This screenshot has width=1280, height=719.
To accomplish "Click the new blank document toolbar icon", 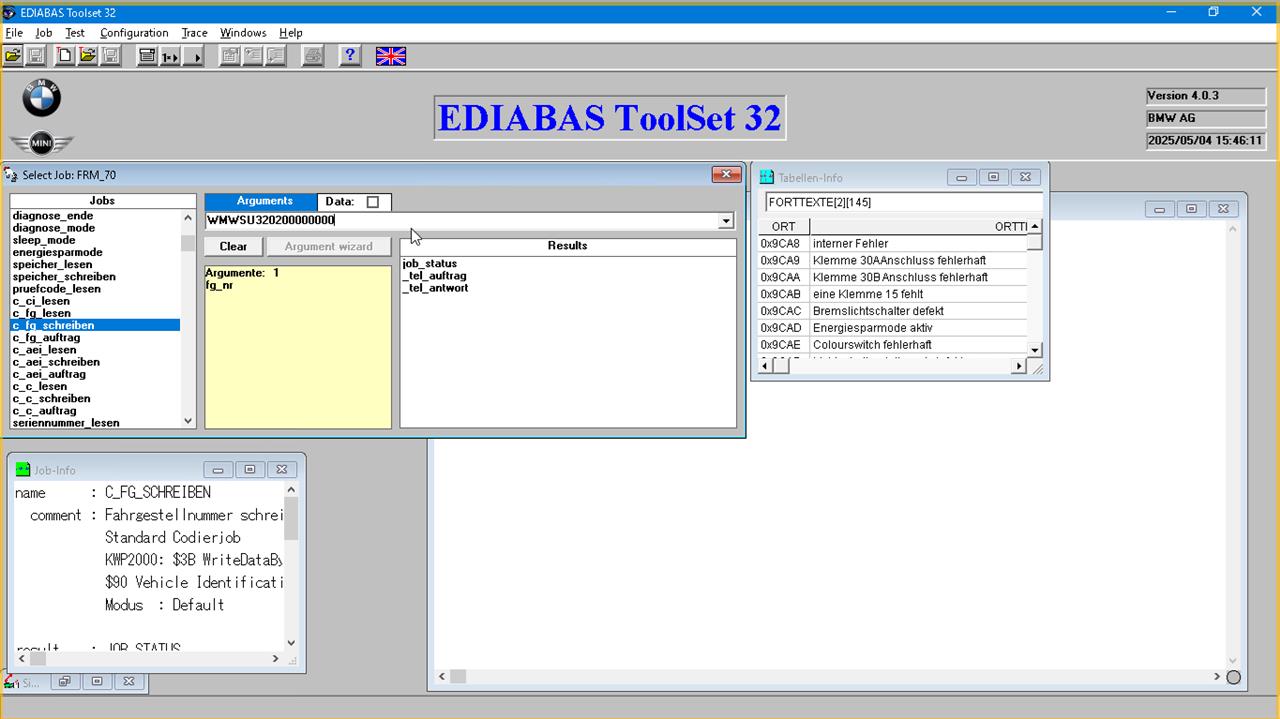I will (x=65, y=56).
